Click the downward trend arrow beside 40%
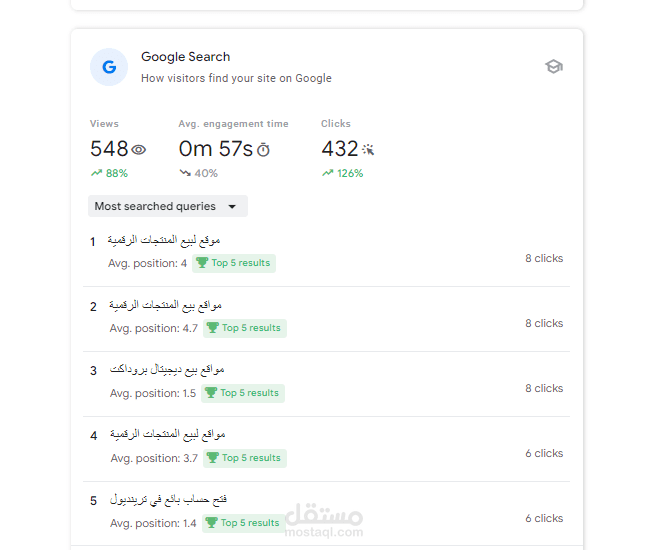The height and width of the screenshot is (550, 649). [x=185, y=173]
